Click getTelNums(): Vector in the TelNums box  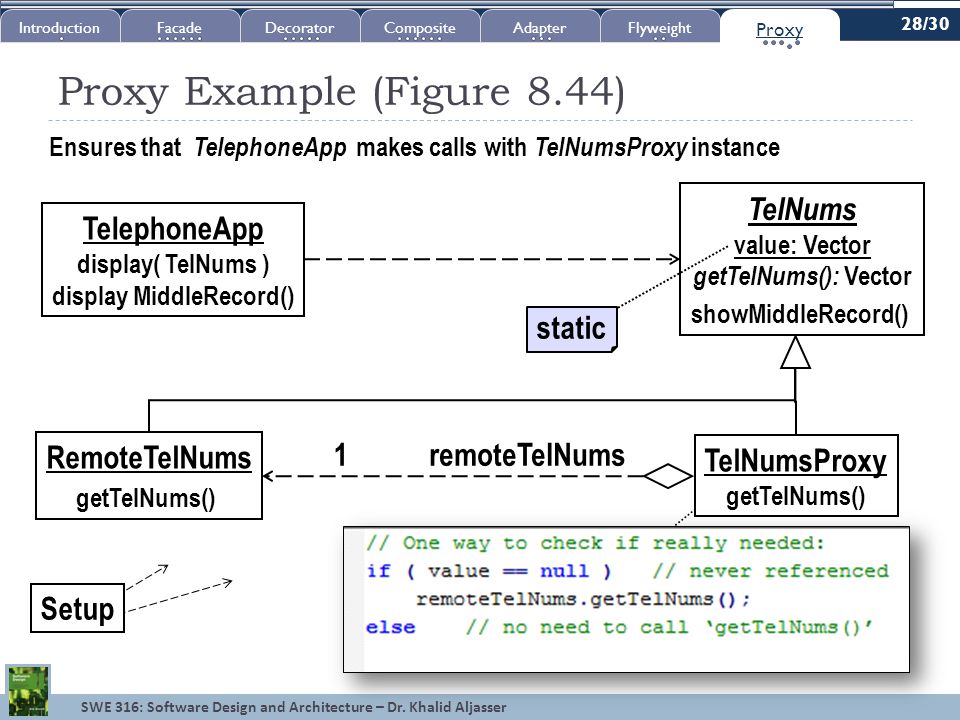tap(802, 277)
